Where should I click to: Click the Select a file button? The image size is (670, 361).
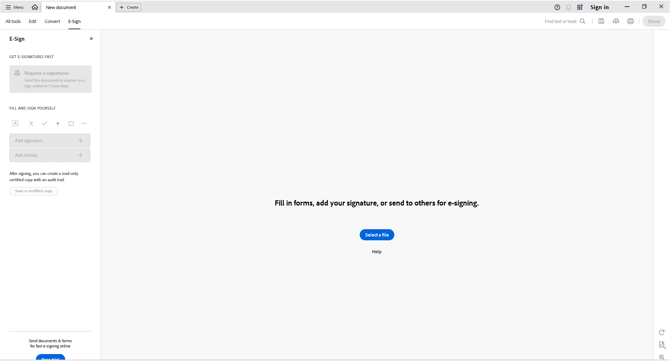376,235
